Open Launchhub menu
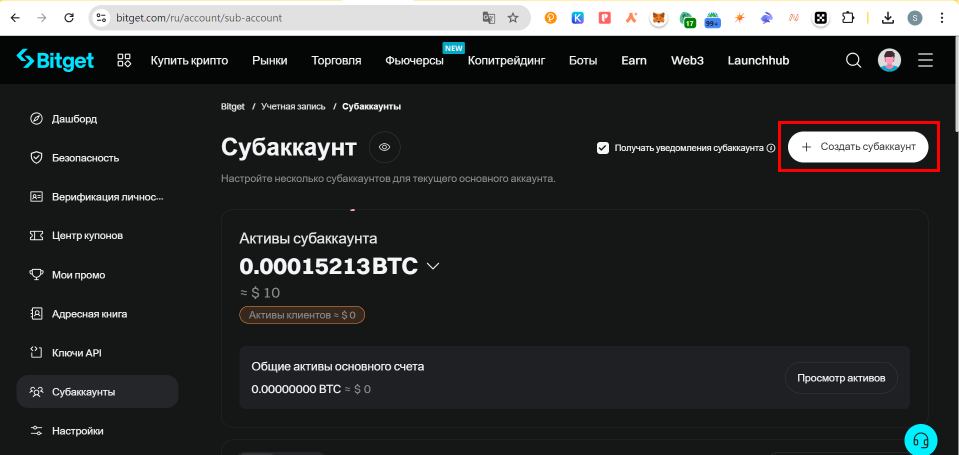 [x=758, y=61]
